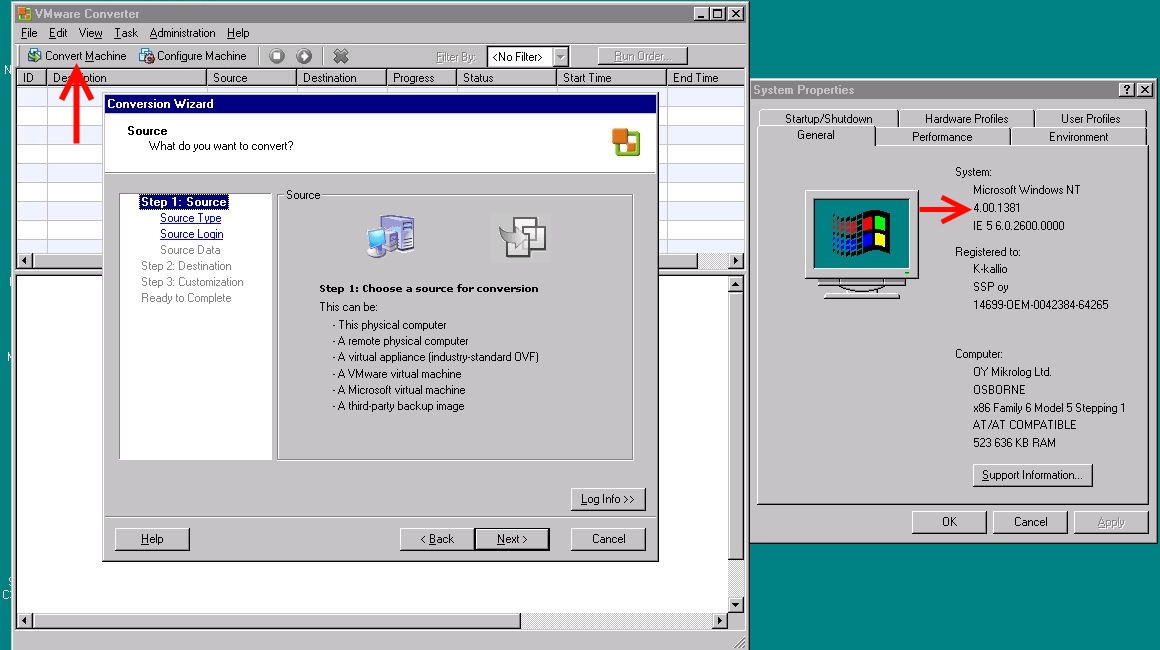Open the Task menu
This screenshot has width=1160, height=650.
126,33
